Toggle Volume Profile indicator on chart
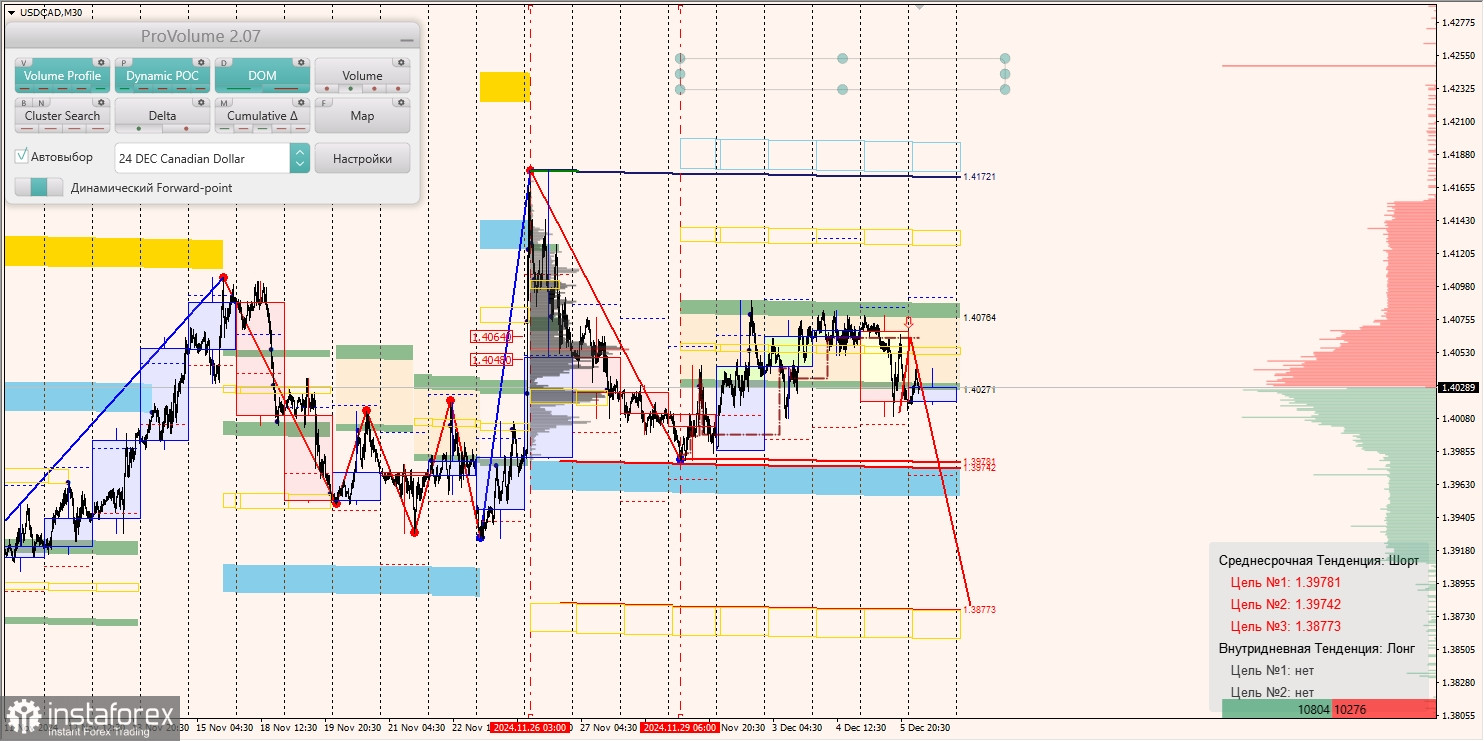Image resolution: width=1484 pixels, height=741 pixels. coord(62,76)
